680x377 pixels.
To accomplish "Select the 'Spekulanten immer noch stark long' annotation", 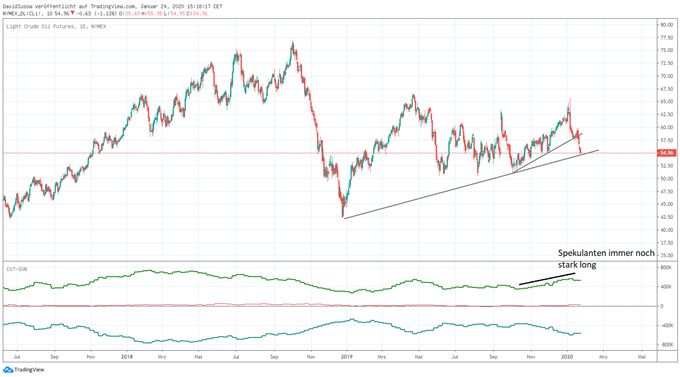I will click(606, 259).
